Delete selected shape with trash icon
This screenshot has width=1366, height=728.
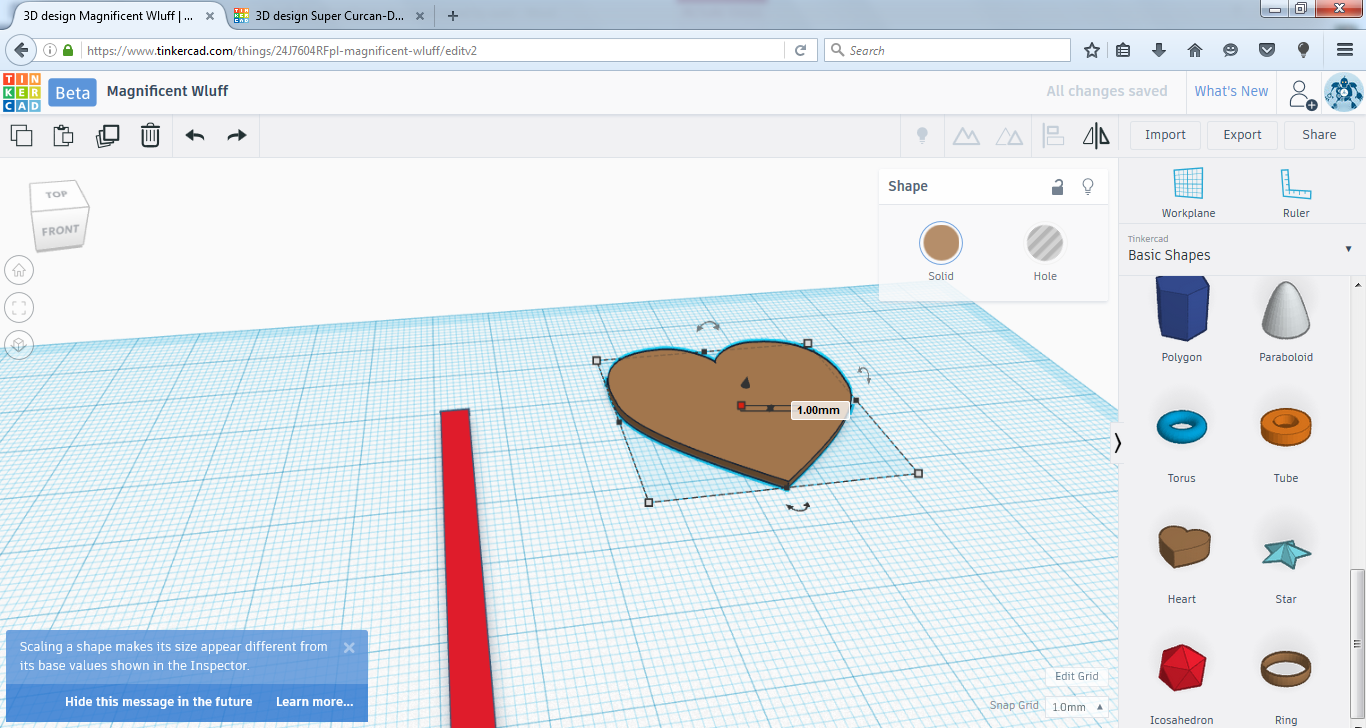pyautogui.click(x=150, y=135)
